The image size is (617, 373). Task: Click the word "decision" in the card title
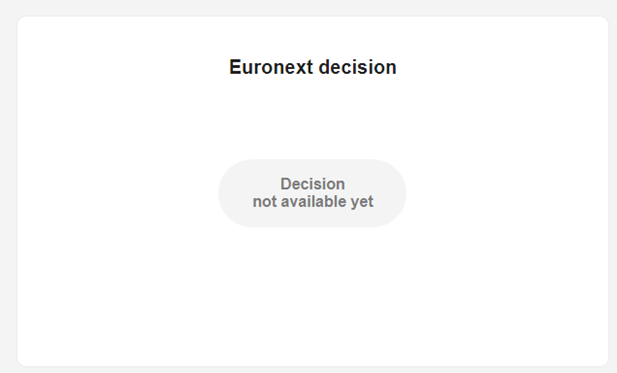click(358, 67)
